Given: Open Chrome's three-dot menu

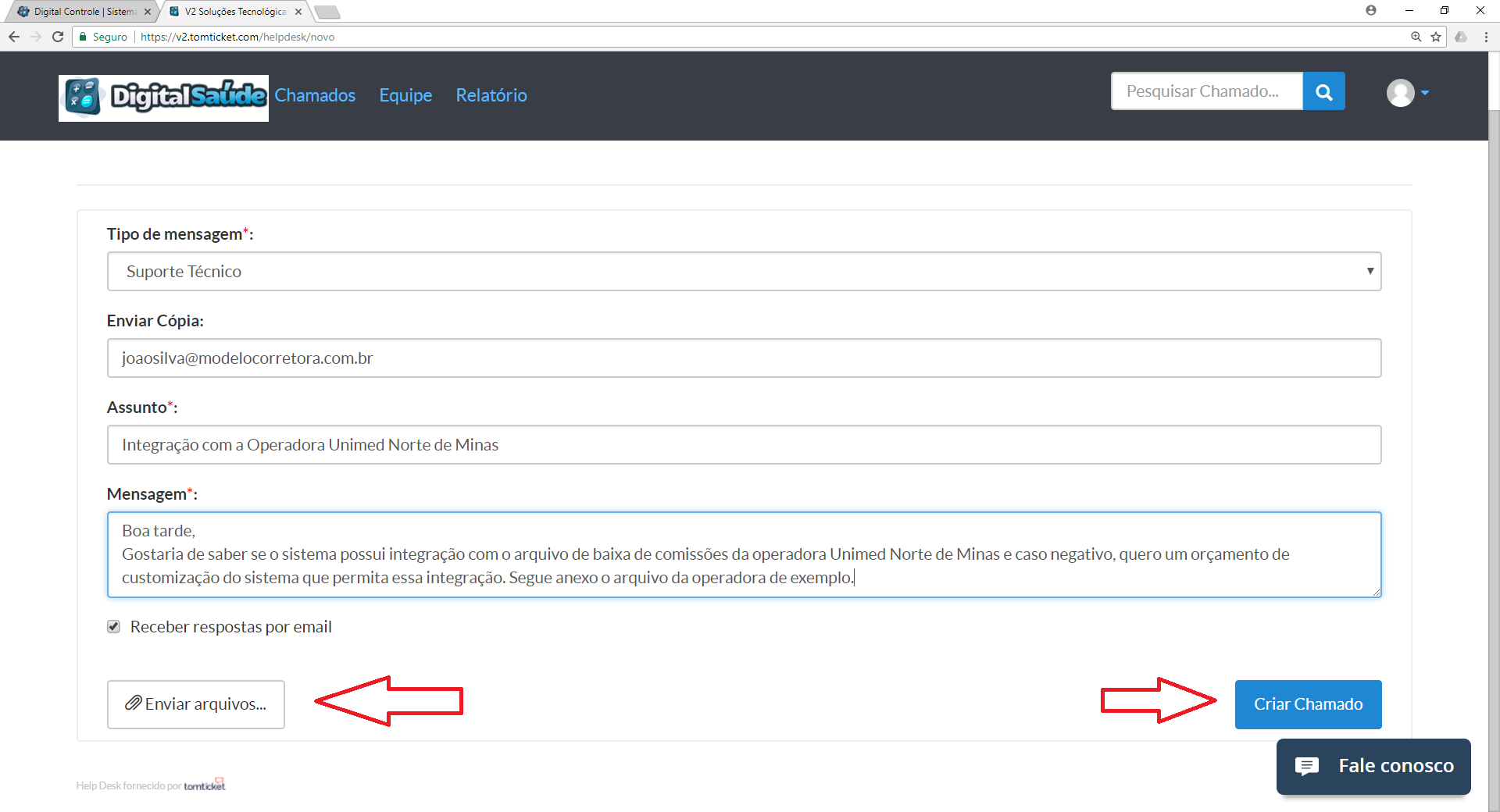Looking at the screenshot, I should point(1486,37).
